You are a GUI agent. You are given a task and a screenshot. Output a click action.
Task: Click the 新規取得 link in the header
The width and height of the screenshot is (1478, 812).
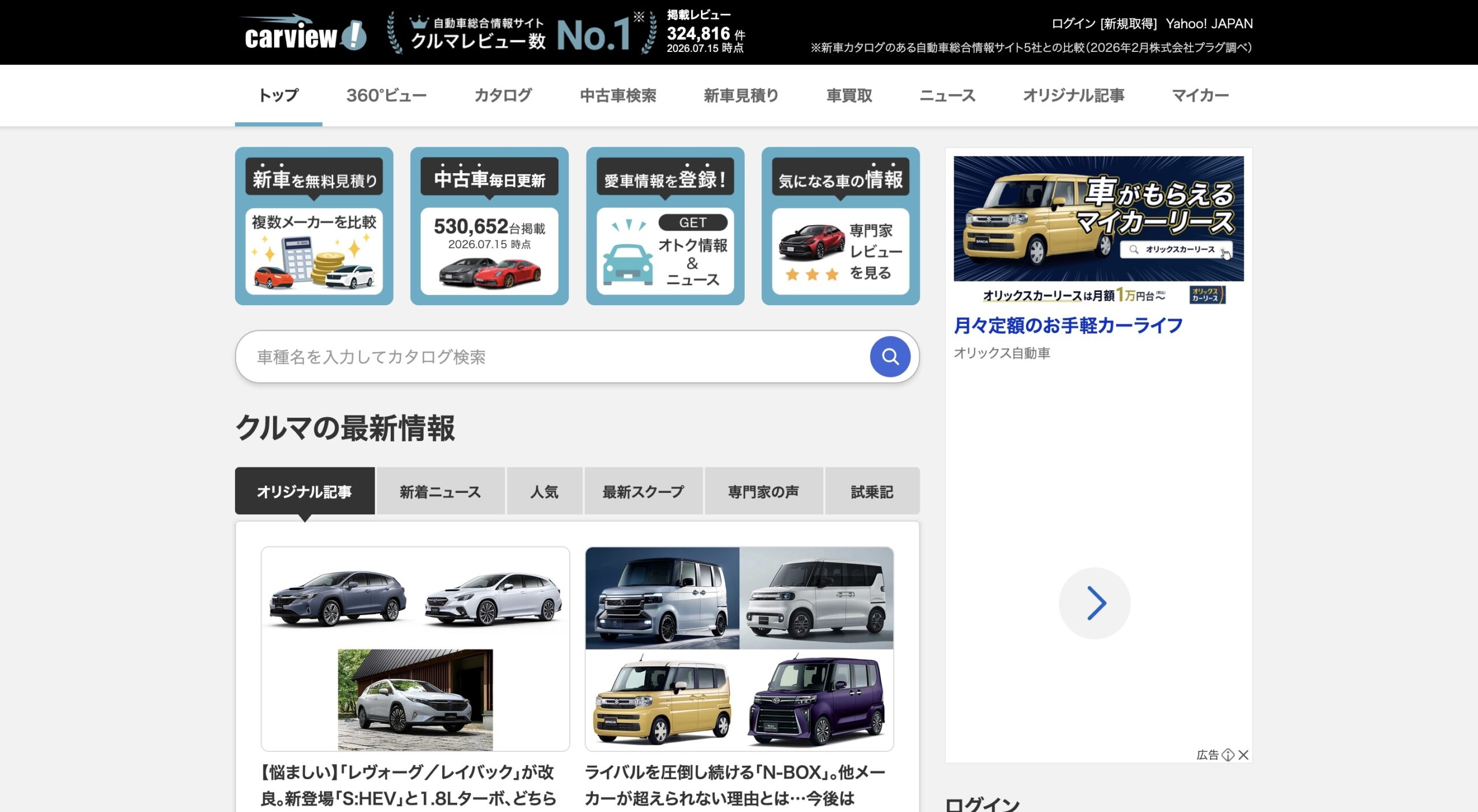point(1129,24)
